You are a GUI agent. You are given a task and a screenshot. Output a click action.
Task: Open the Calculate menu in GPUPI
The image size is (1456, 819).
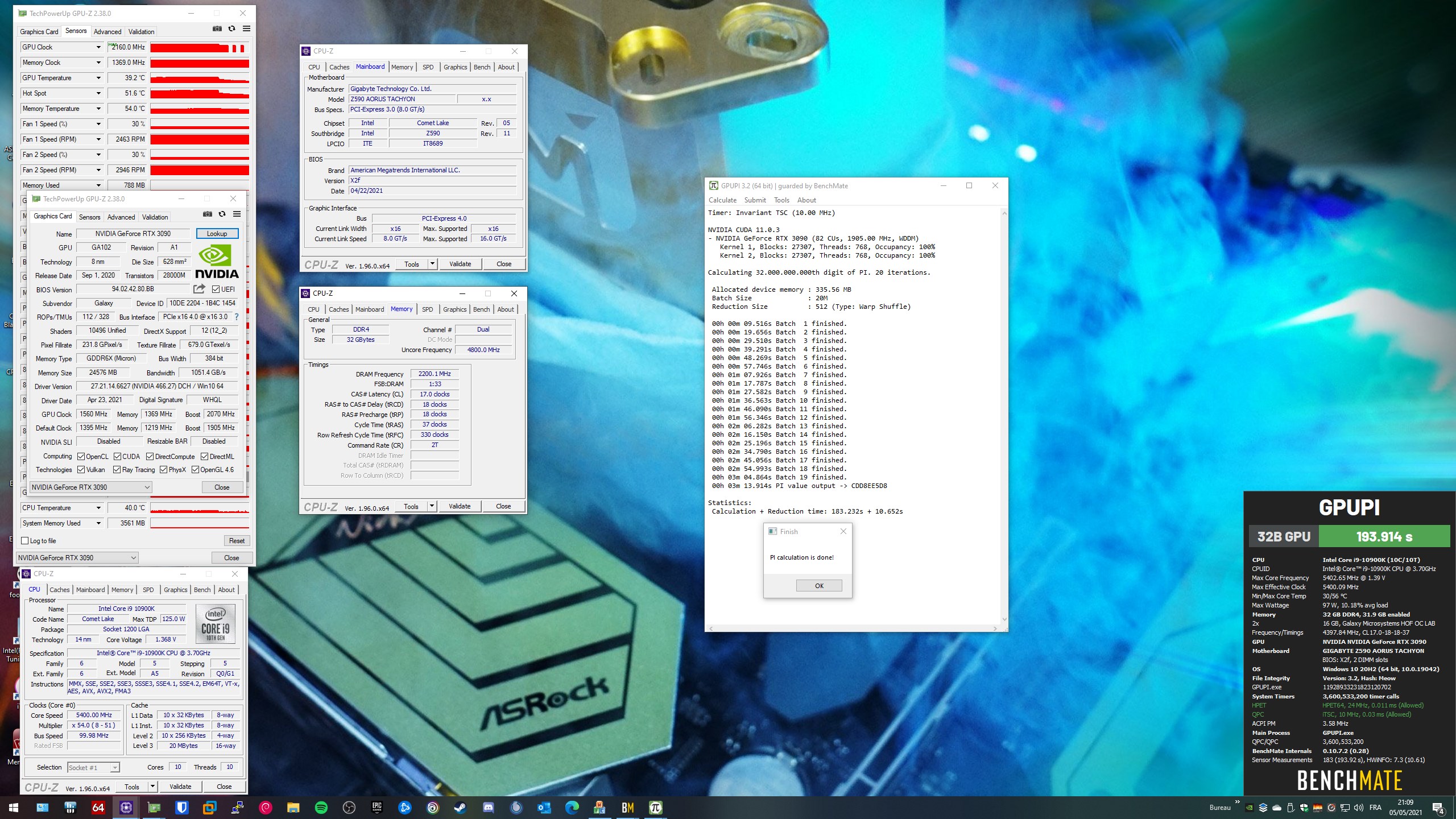coord(722,200)
